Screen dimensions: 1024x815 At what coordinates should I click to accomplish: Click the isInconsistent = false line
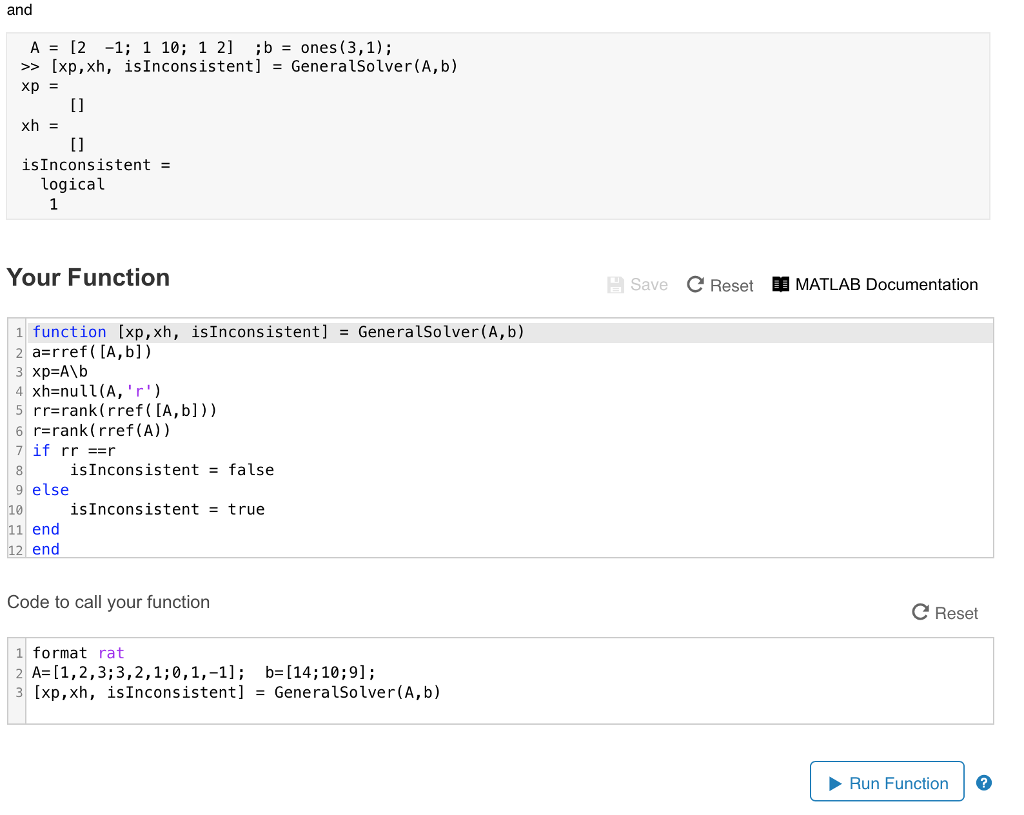171,470
